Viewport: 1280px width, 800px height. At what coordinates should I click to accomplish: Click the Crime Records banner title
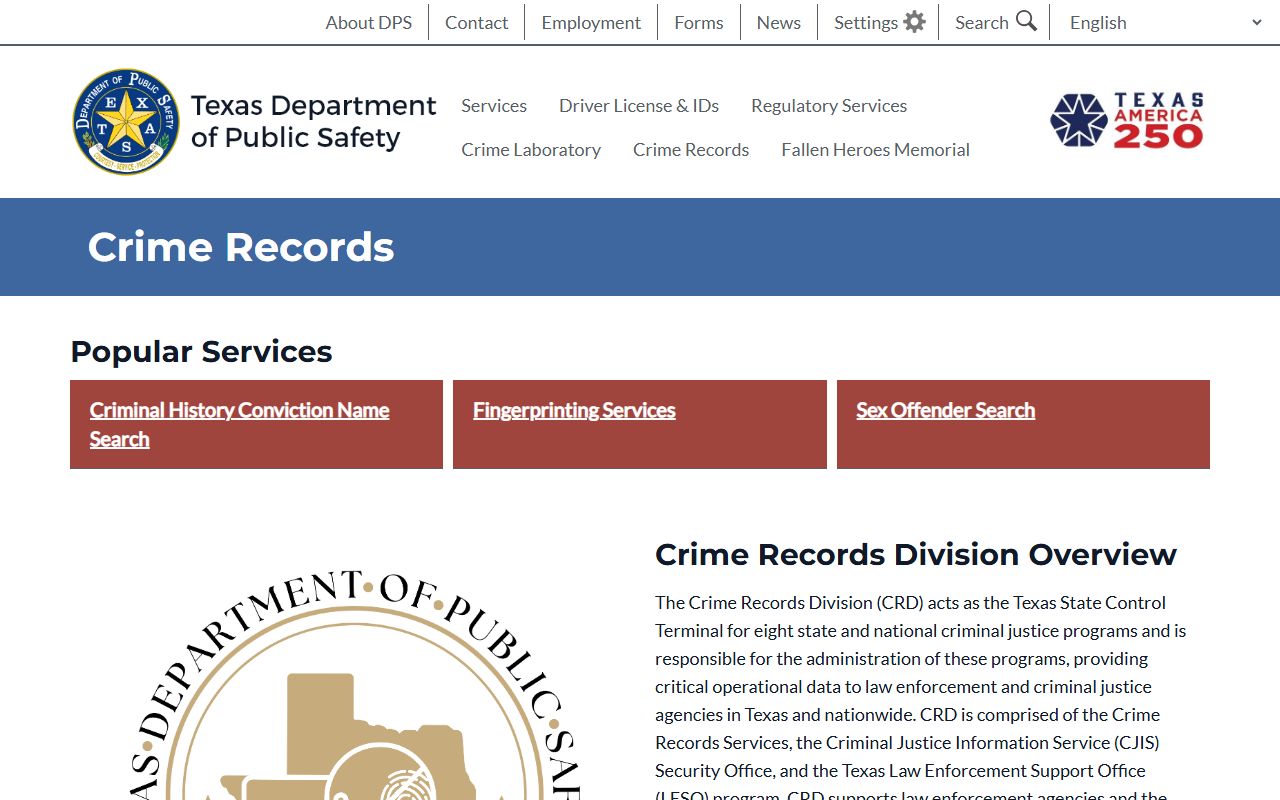pos(241,247)
